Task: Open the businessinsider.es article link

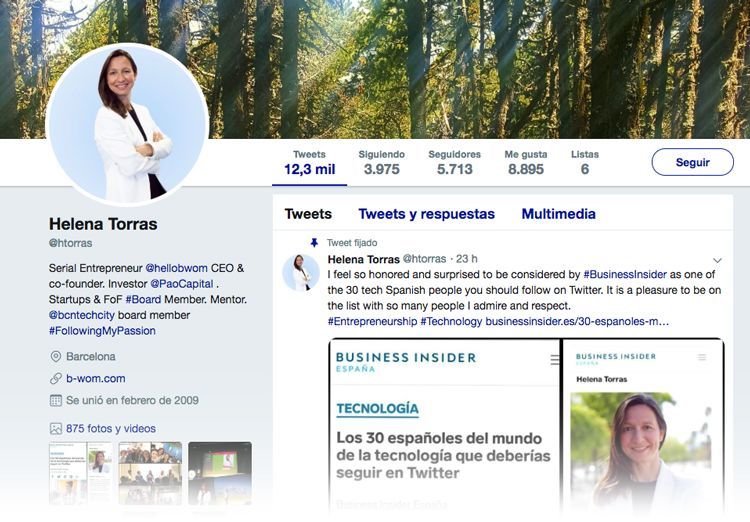Action: point(577,322)
